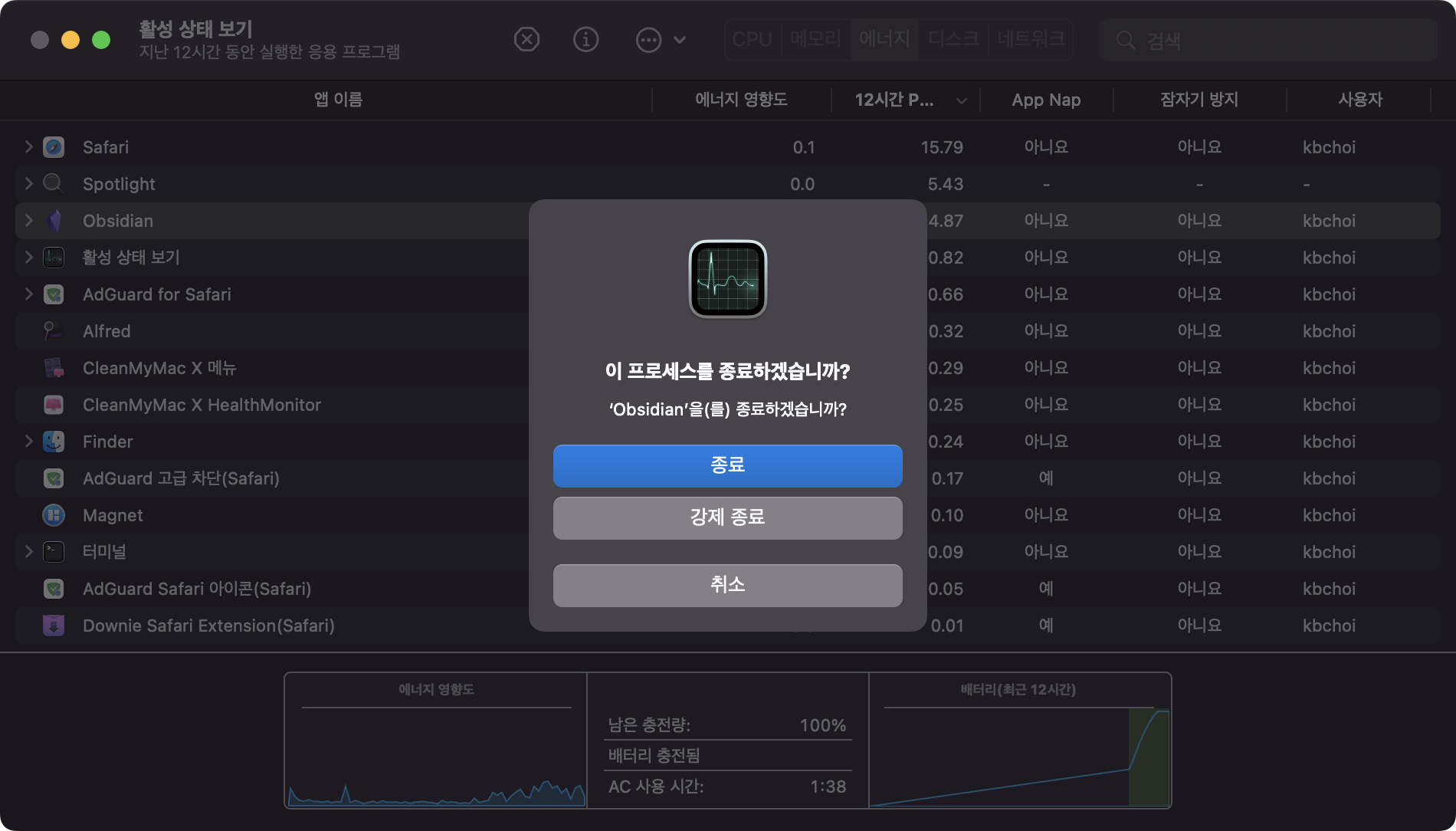Click Safari's 0.1 energy impact value
This screenshot has width=1456, height=831.
coord(804,147)
